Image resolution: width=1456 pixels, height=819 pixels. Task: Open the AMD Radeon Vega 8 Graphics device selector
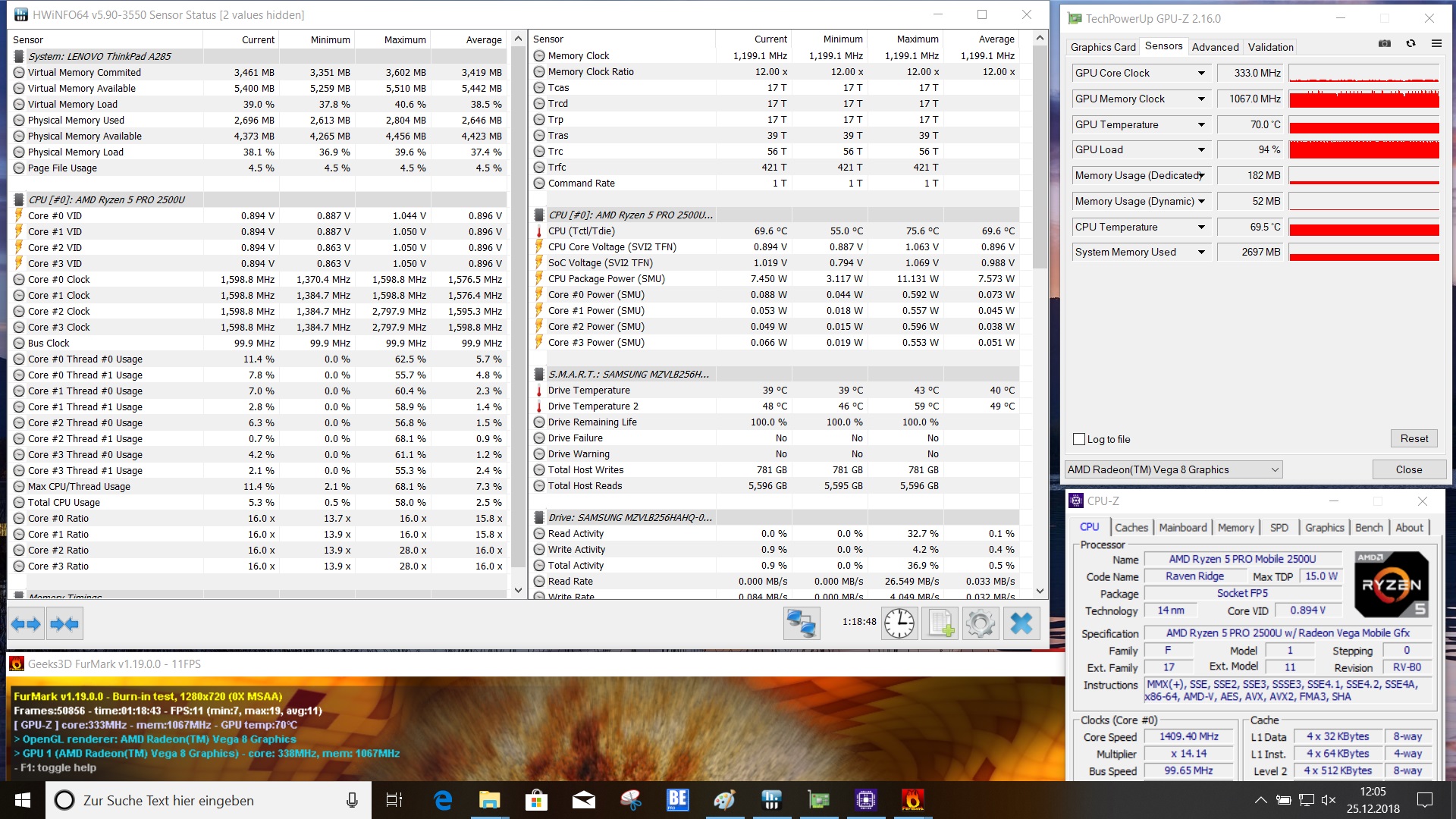(1173, 470)
